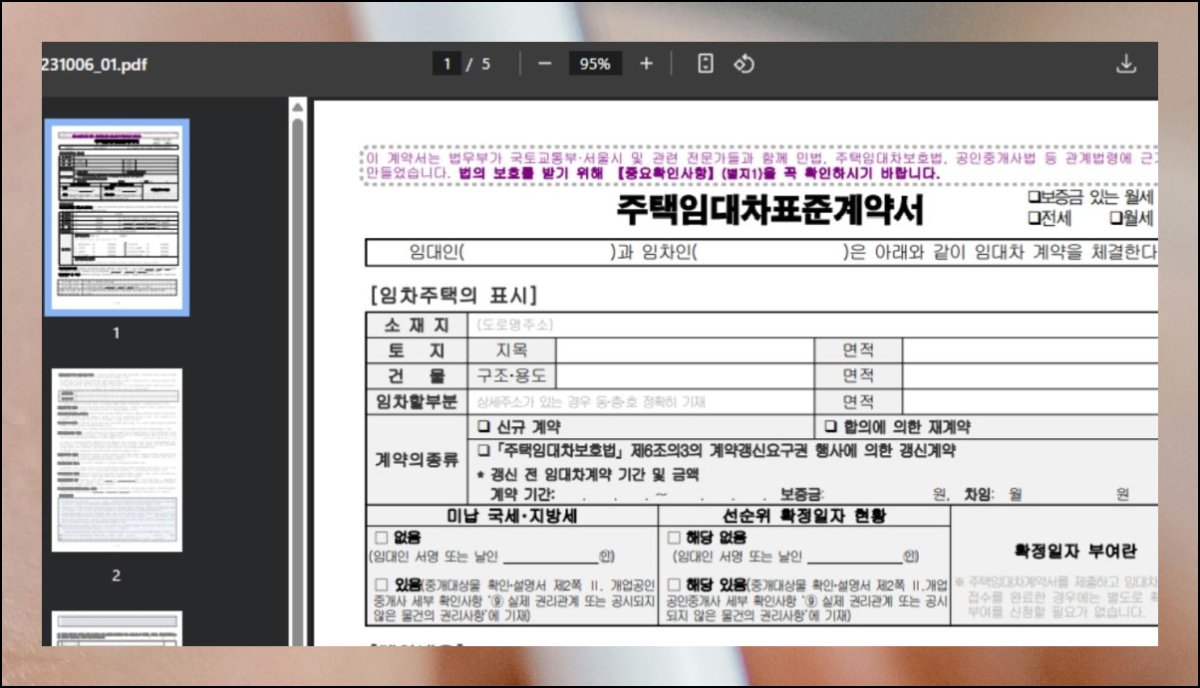The image size is (1200, 688).
Task: Check the 합의에 의한 재계약 checkbox
Action: coord(831,427)
